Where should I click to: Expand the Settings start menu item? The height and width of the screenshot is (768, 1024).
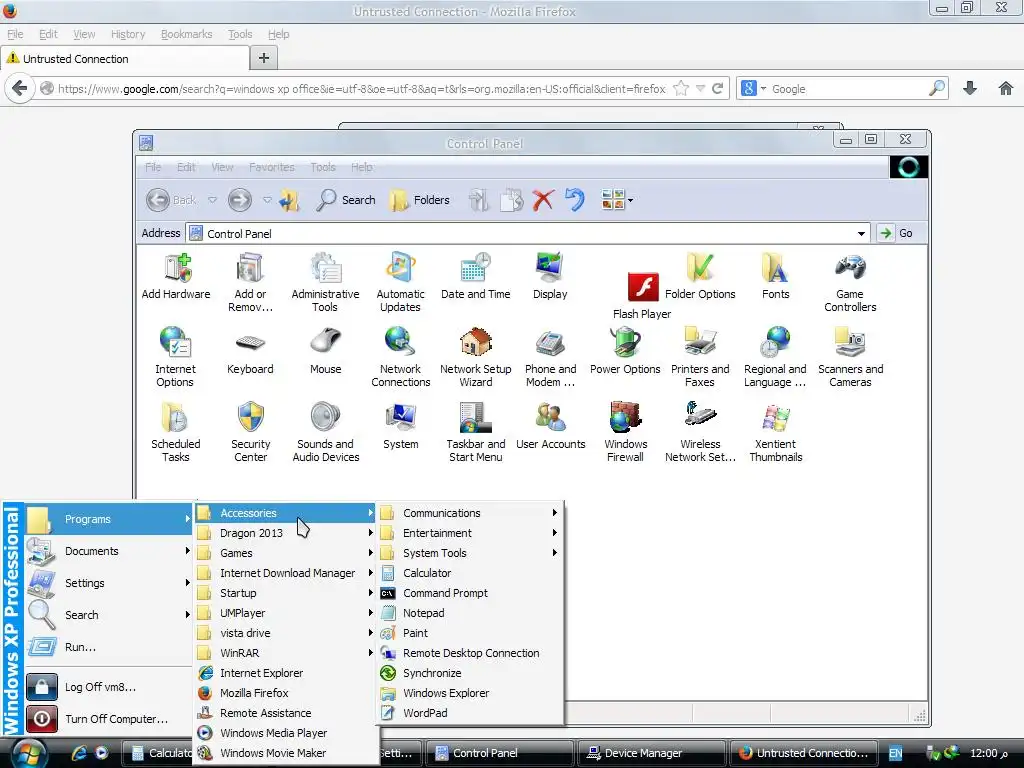pos(108,583)
